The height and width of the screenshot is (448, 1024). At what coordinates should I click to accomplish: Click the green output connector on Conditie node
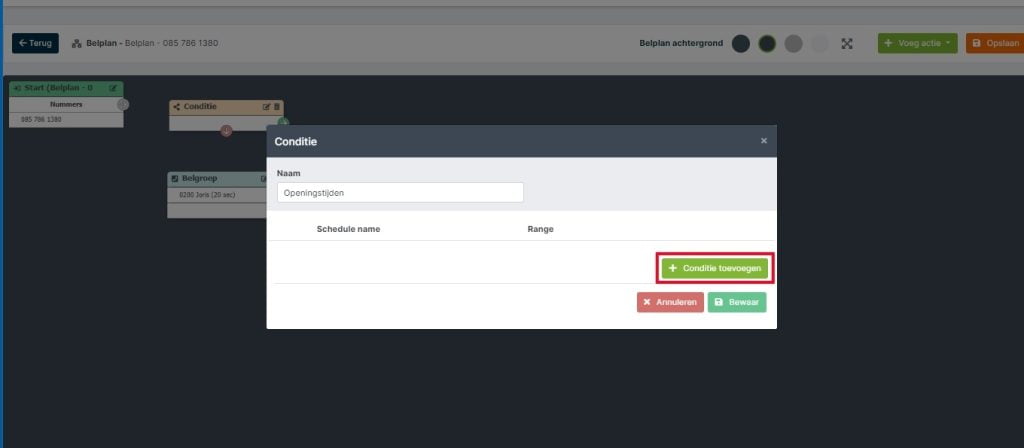283,121
